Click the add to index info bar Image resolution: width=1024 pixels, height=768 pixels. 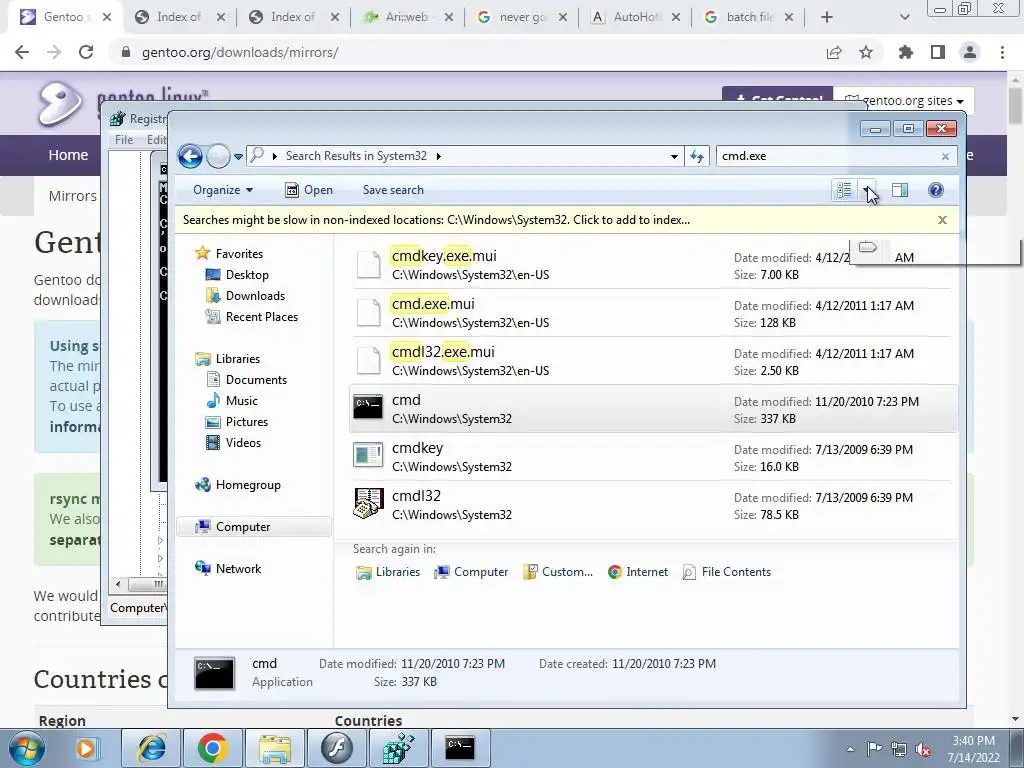pos(436,220)
